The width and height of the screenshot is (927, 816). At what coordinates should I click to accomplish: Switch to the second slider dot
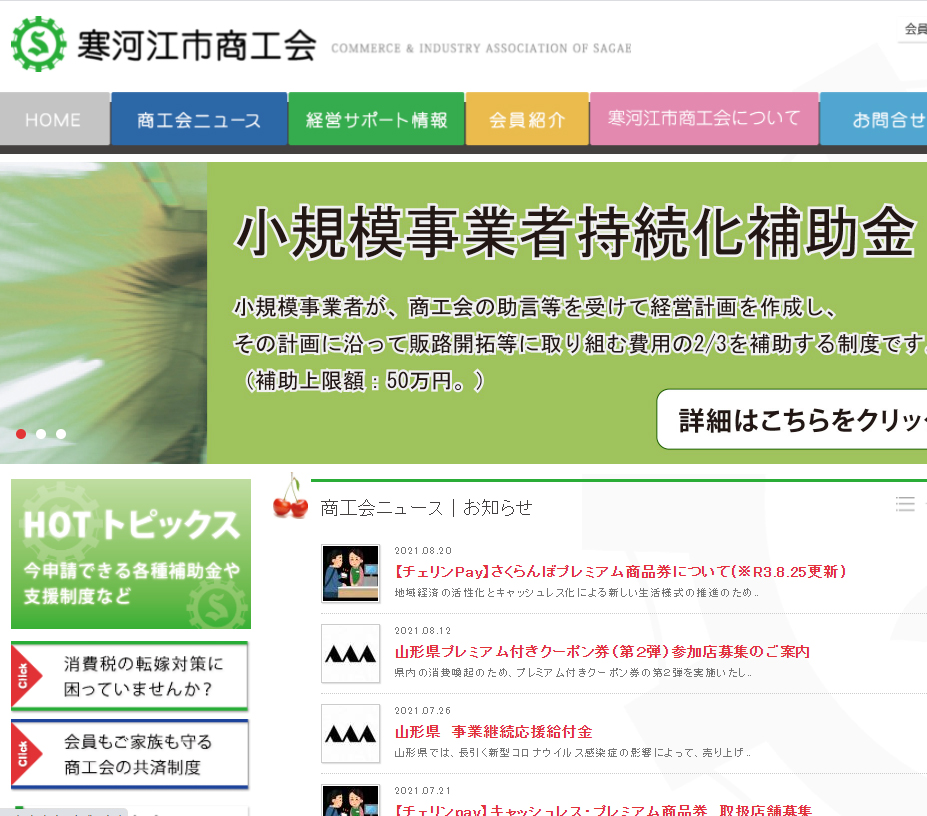[41, 434]
